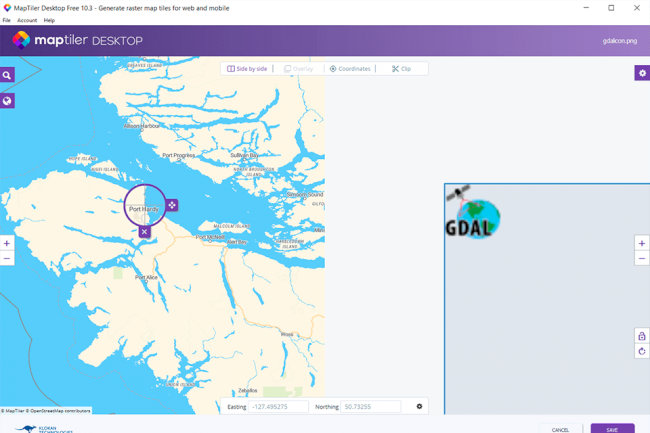Click the Easting input field
650x433 pixels.
[278, 406]
